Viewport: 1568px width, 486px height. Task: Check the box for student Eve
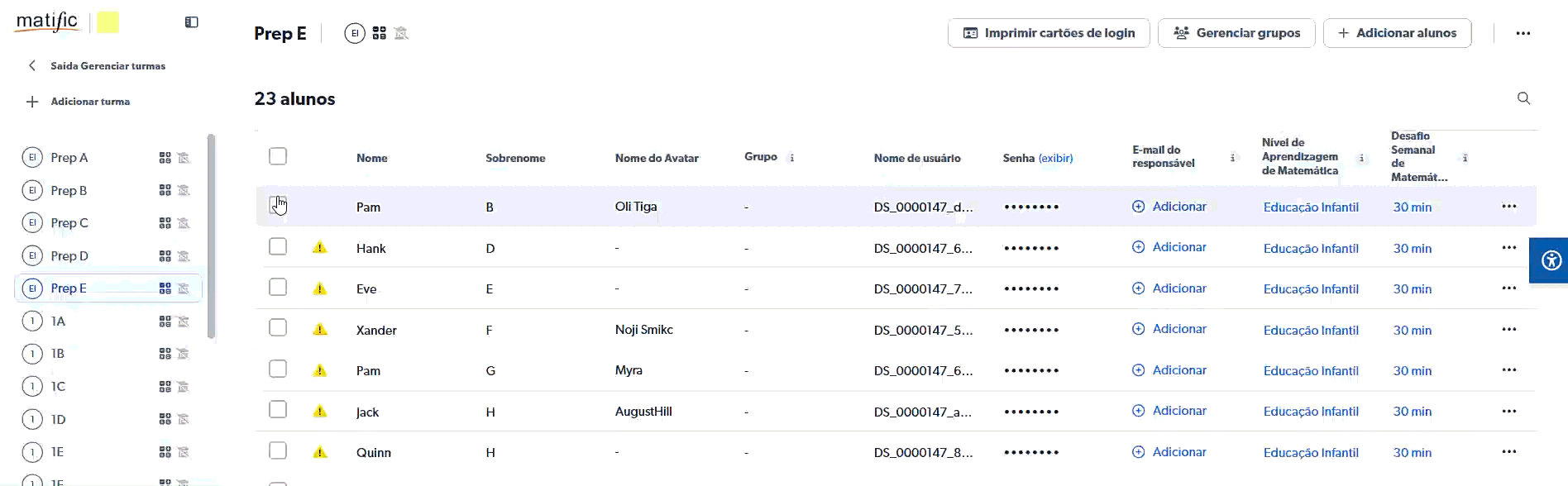tap(278, 288)
